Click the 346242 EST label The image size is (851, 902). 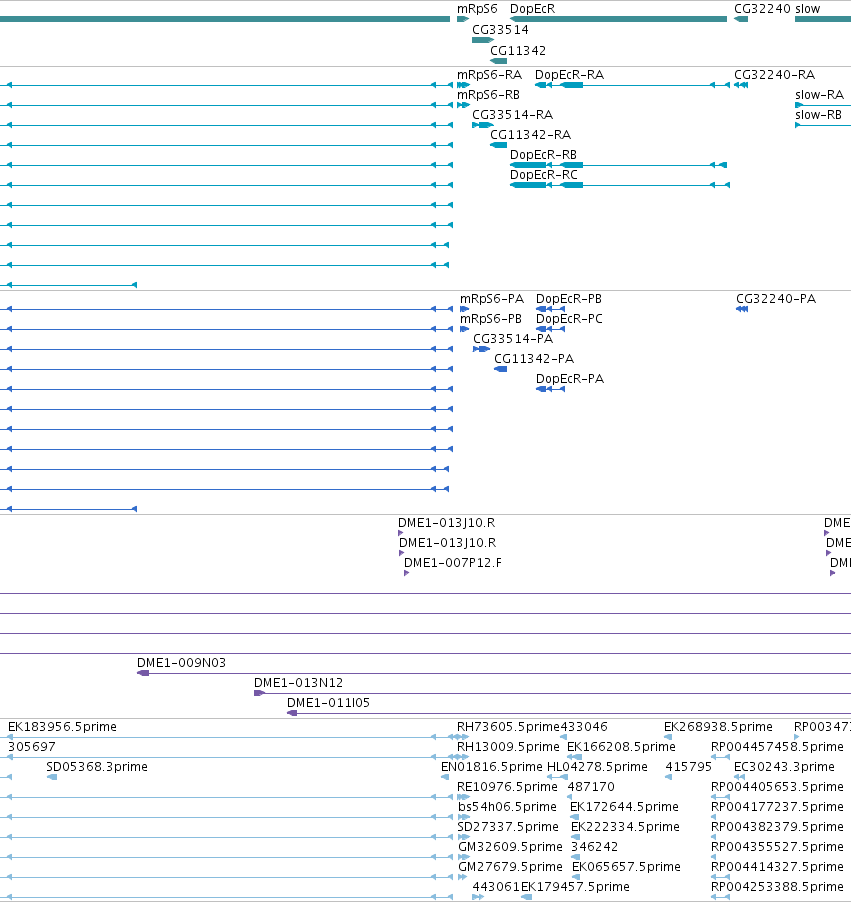(594, 847)
